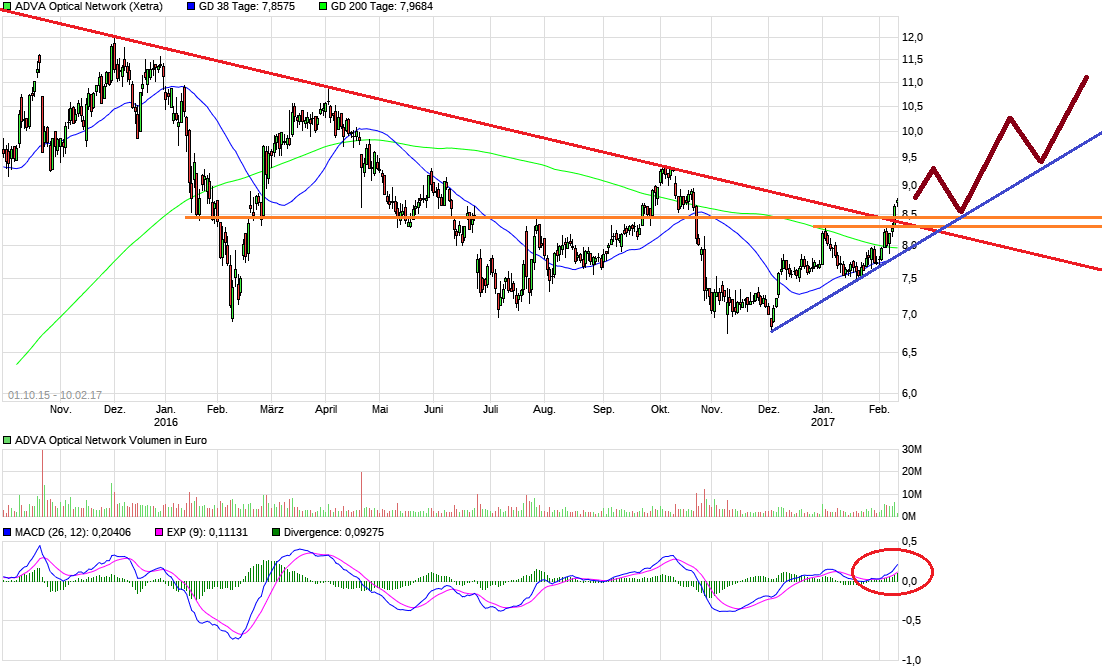1102x670 pixels.
Task: Click the Volumen in Euro legend square
Action: (x=7, y=440)
